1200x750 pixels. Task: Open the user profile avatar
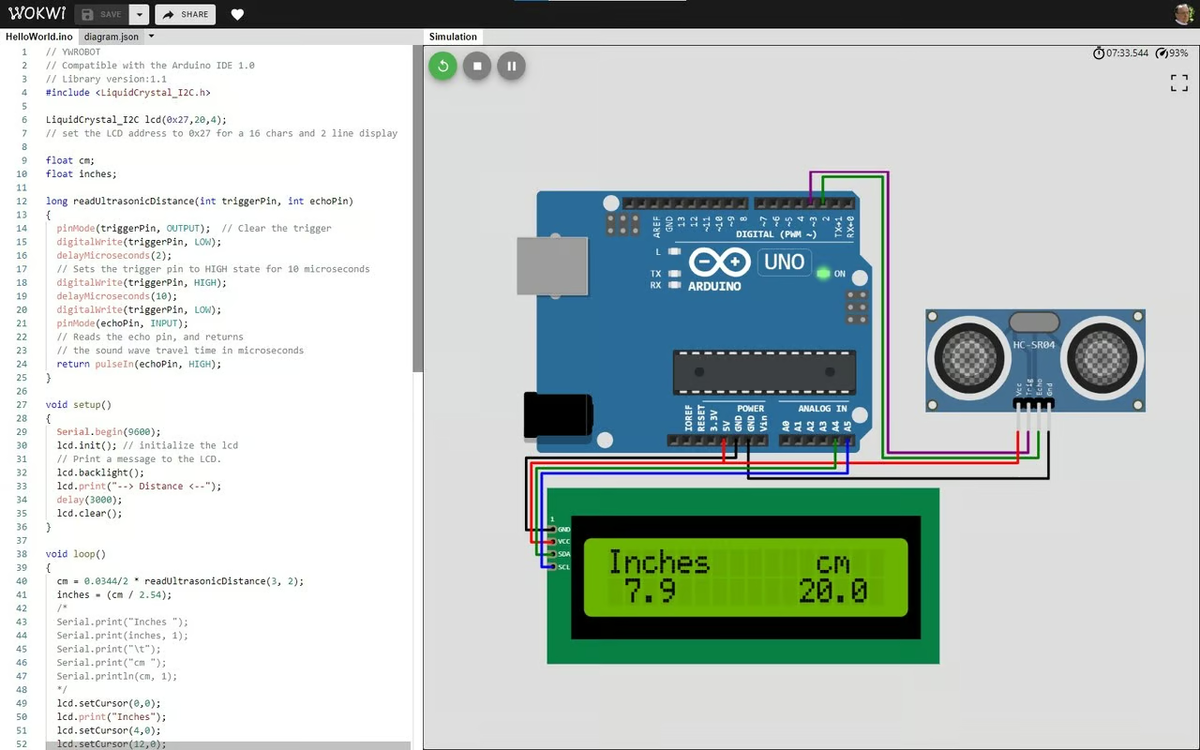[x=1185, y=14]
